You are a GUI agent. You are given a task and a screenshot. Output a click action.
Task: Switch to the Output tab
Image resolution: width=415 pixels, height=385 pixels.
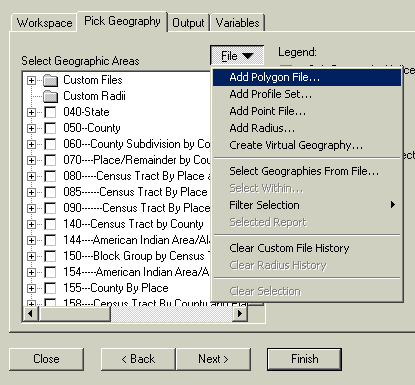click(x=188, y=23)
